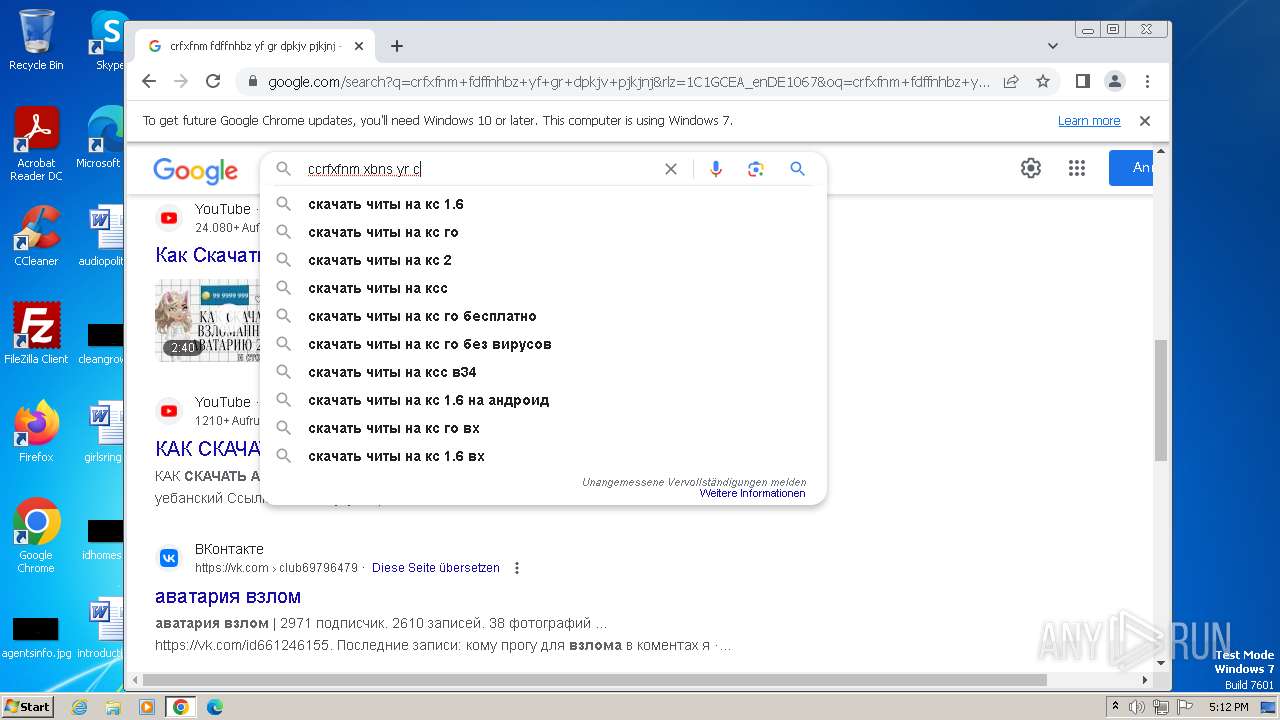Viewport: 1280px width, 720px height.
Task: Open FileZilla Client desktop shortcut
Action: click(x=36, y=334)
